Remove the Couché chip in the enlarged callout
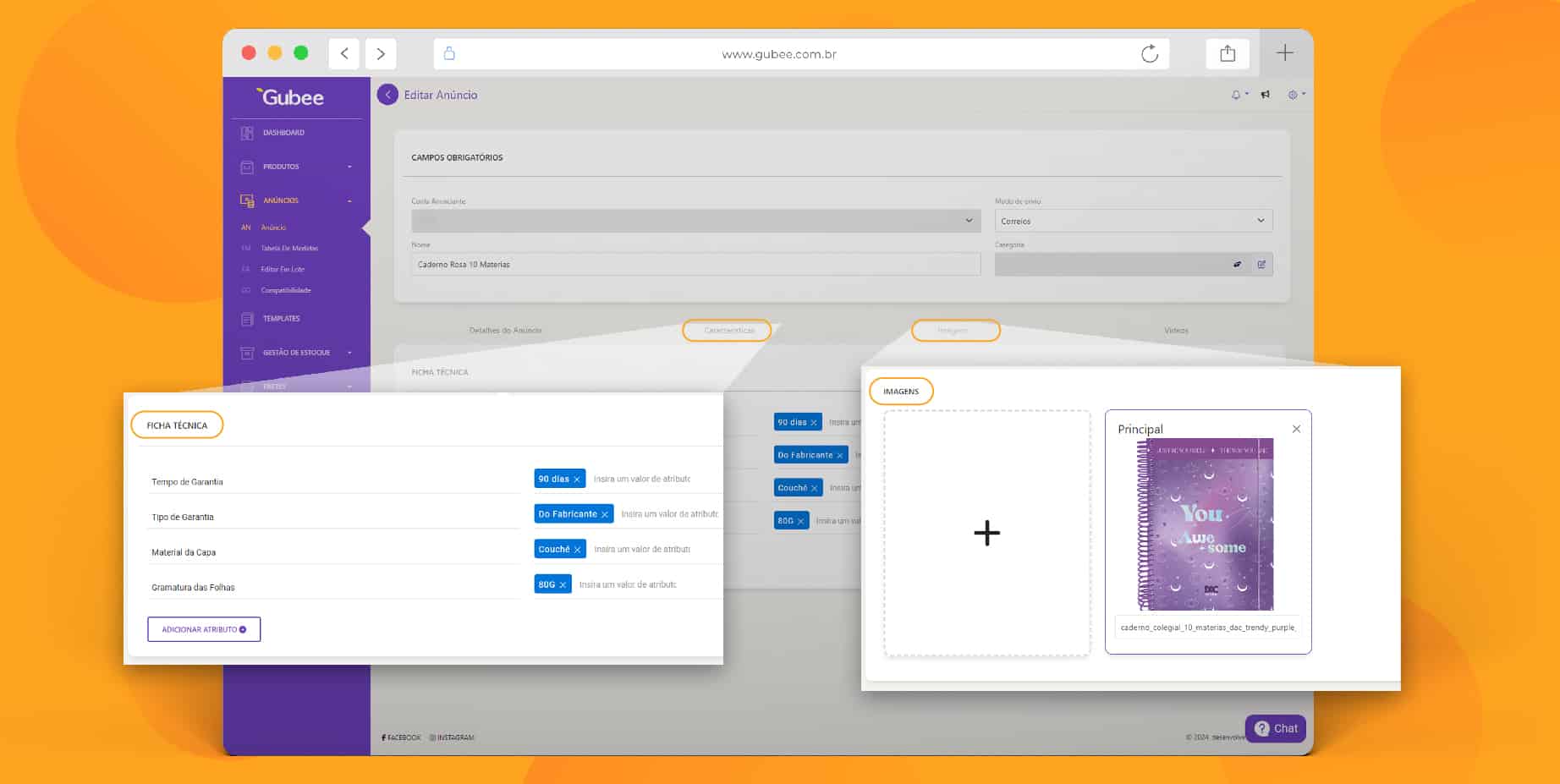1560x784 pixels. tap(578, 550)
